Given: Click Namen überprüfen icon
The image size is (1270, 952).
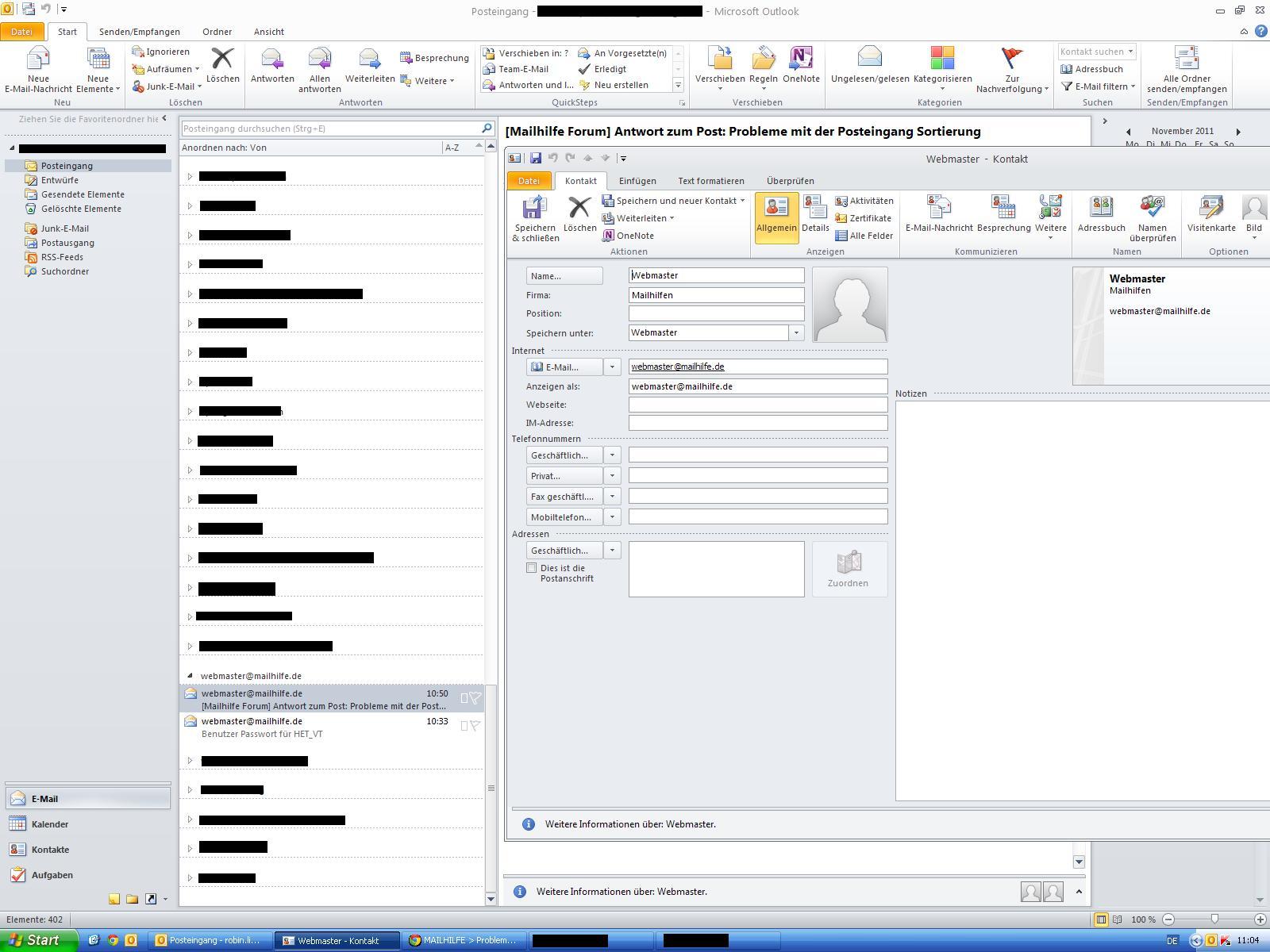Looking at the screenshot, I should pyautogui.click(x=1152, y=207).
